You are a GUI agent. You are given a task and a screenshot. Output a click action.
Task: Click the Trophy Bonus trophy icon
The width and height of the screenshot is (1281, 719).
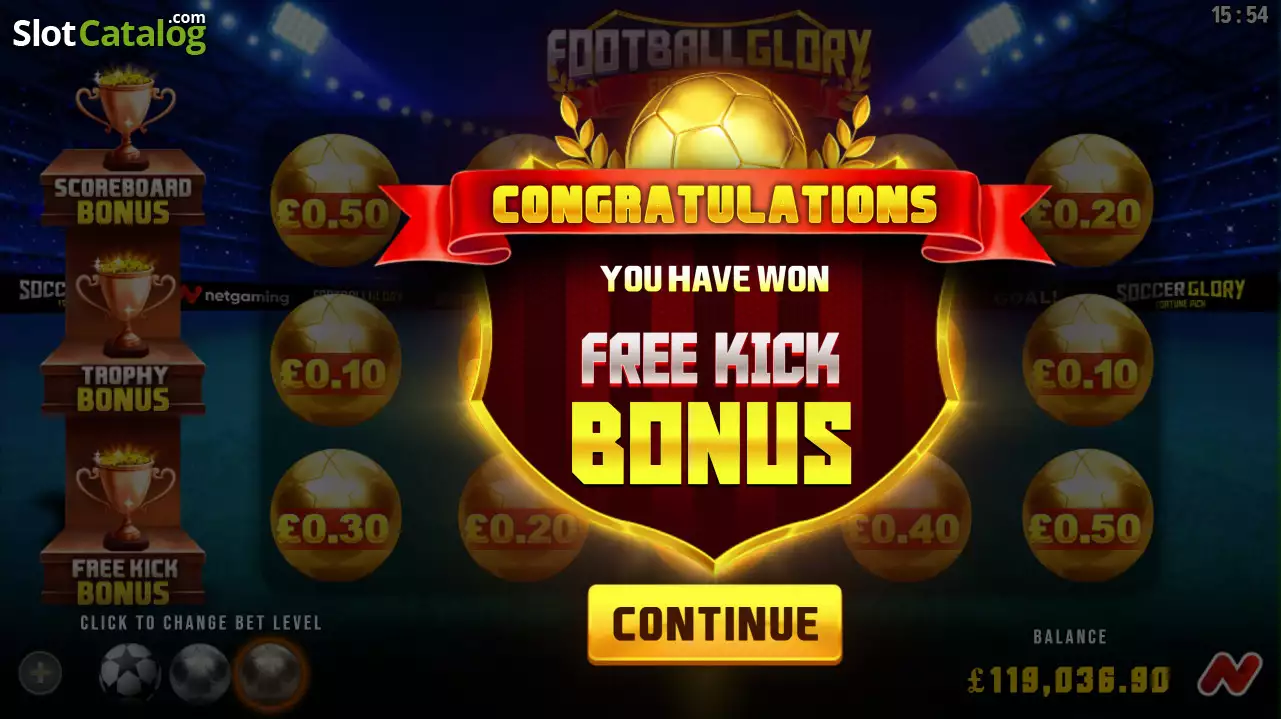pos(126,306)
